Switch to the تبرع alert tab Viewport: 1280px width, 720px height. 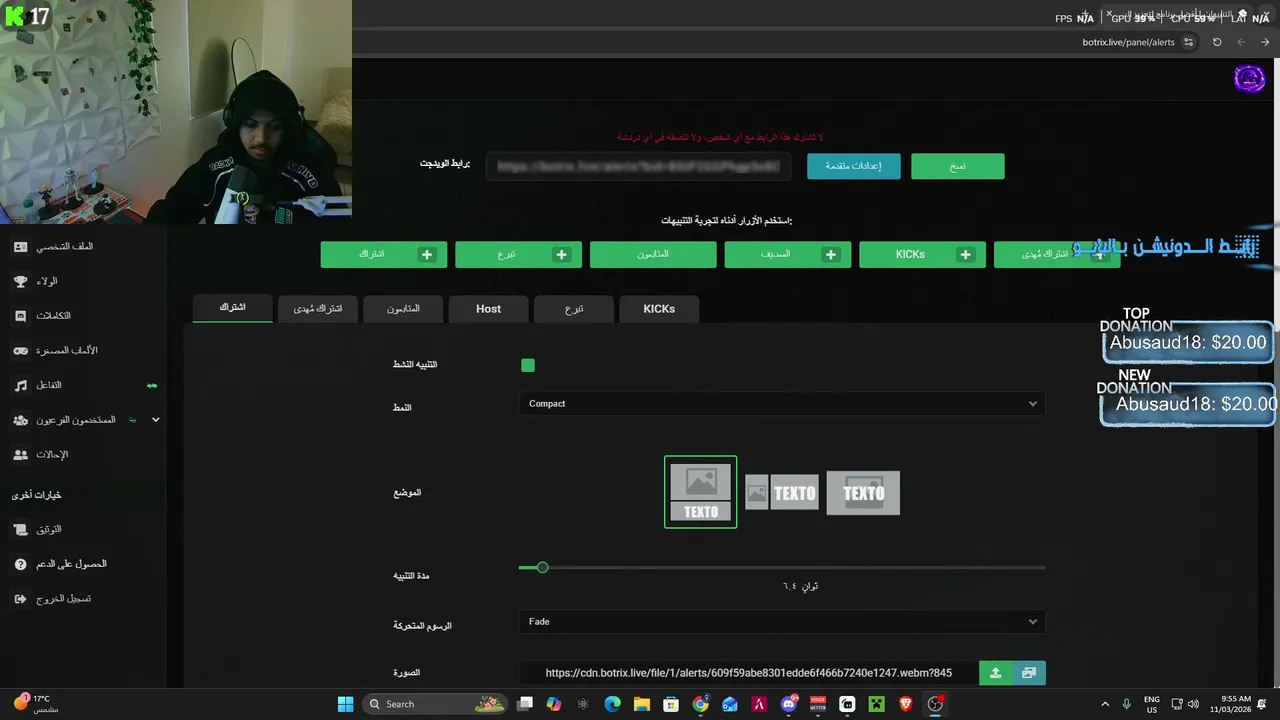[574, 309]
